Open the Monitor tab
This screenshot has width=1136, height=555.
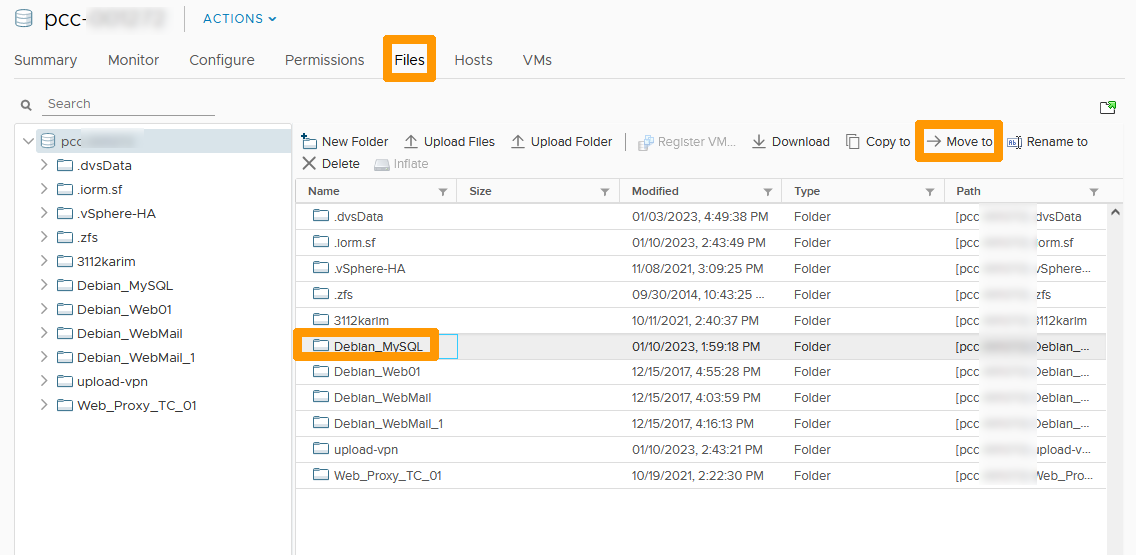tap(133, 60)
